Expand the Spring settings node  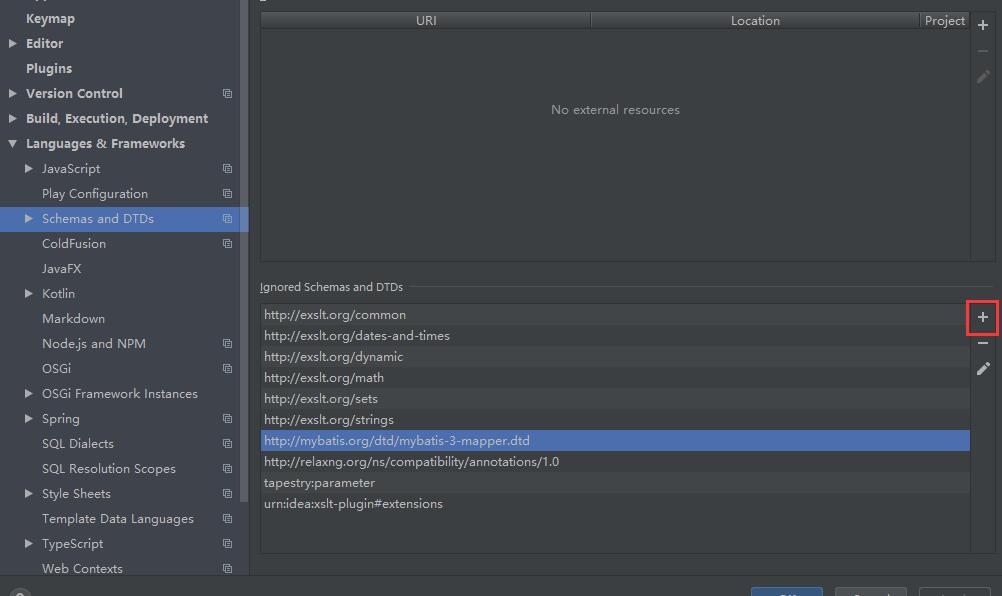pos(28,419)
